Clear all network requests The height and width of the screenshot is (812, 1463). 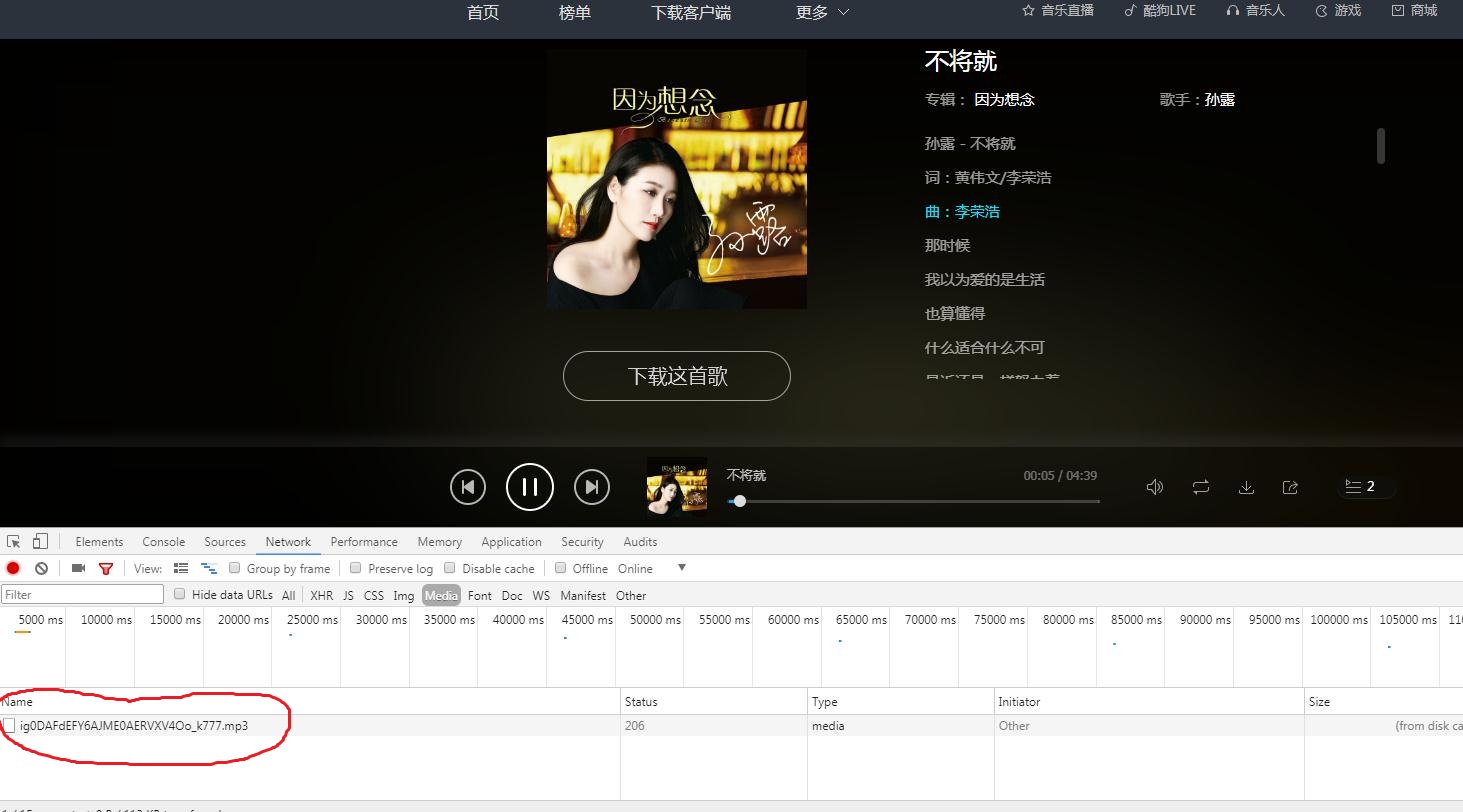pyautogui.click(x=41, y=568)
